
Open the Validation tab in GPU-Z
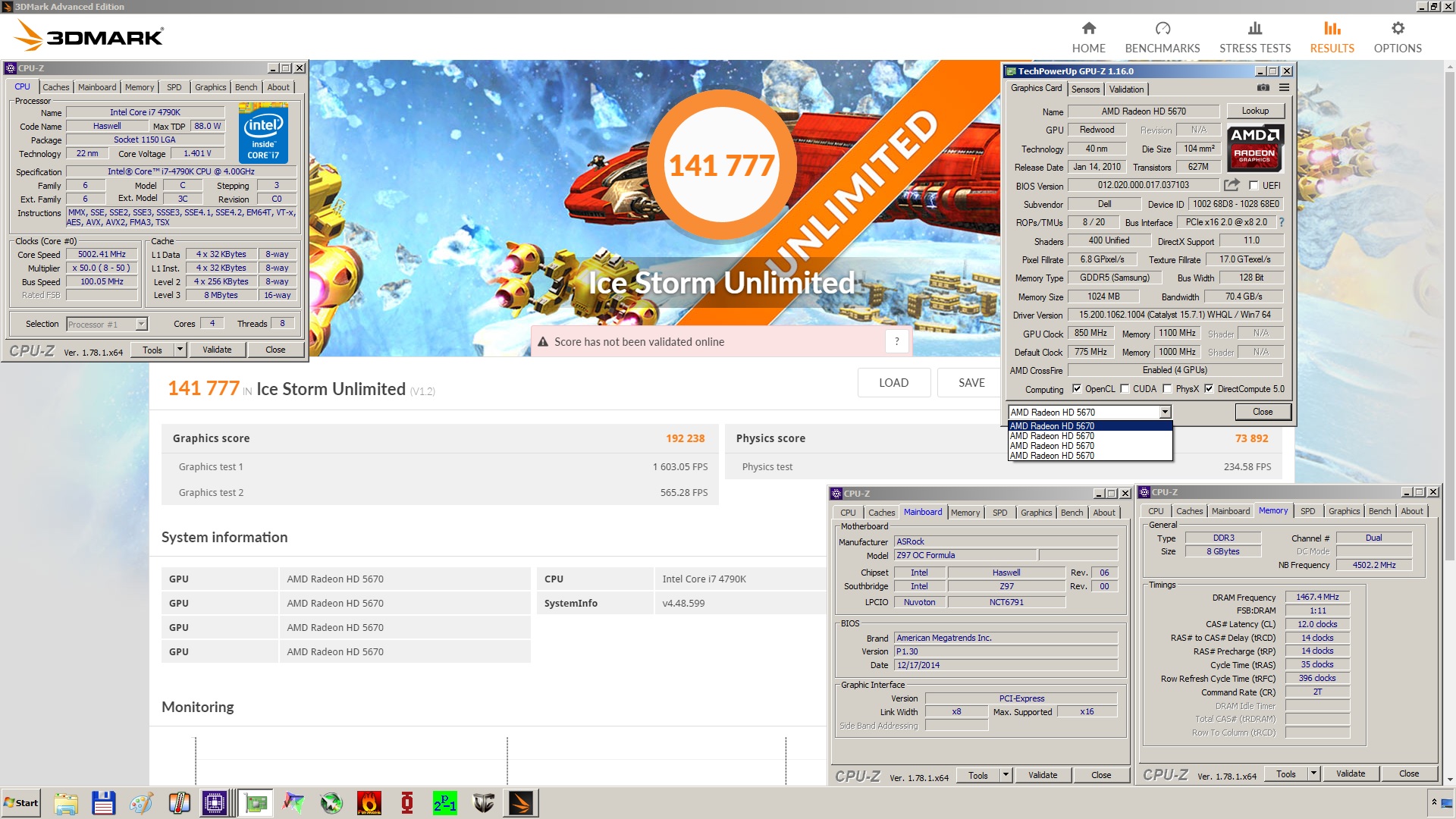click(1126, 89)
